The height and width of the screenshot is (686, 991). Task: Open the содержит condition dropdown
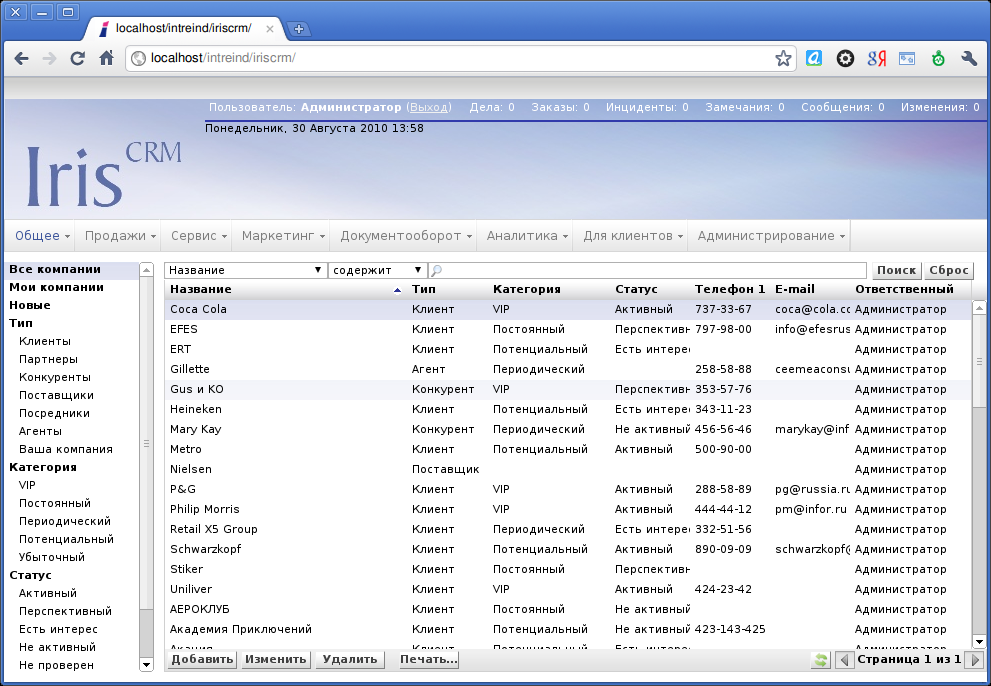point(378,270)
